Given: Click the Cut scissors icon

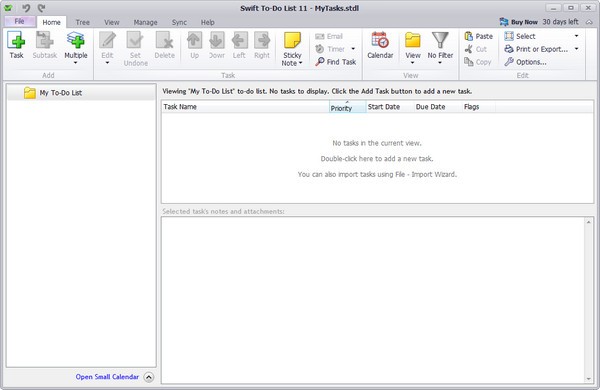Looking at the screenshot, I should [x=469, y=49].
